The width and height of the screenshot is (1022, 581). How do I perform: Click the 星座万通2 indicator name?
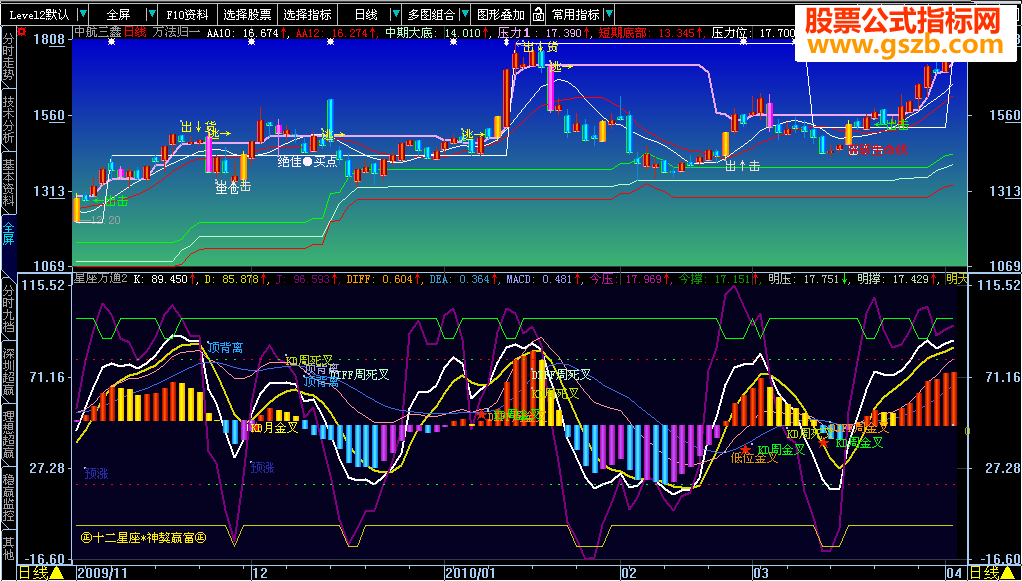pyautogui.click(x=100, y=279)
